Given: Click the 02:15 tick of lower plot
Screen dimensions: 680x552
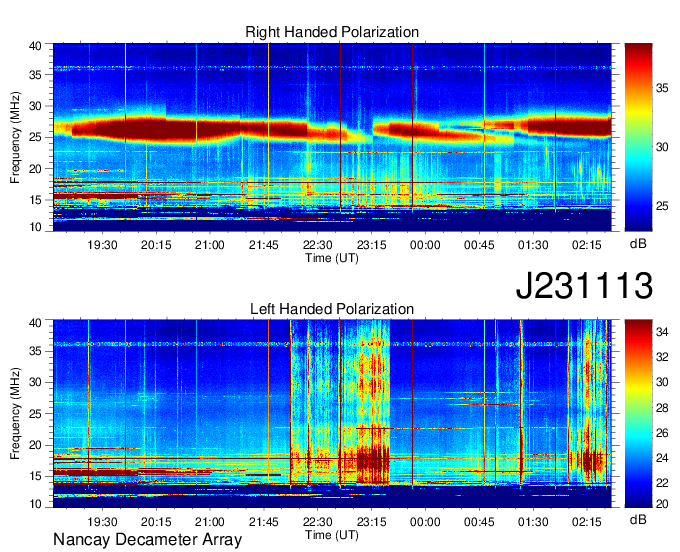Looking at the screenshot, I should [587, 522].
